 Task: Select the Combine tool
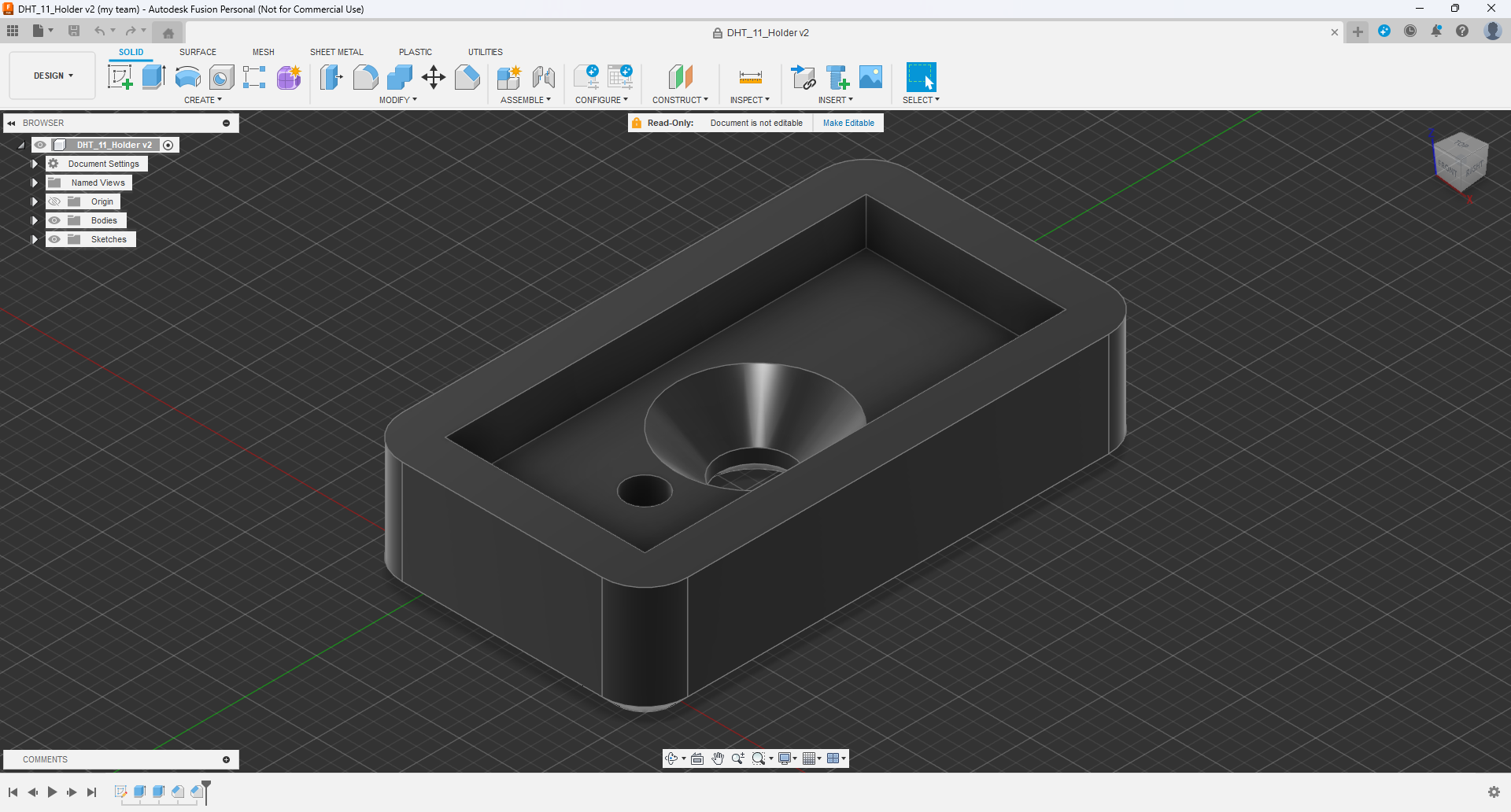[399, 77]
